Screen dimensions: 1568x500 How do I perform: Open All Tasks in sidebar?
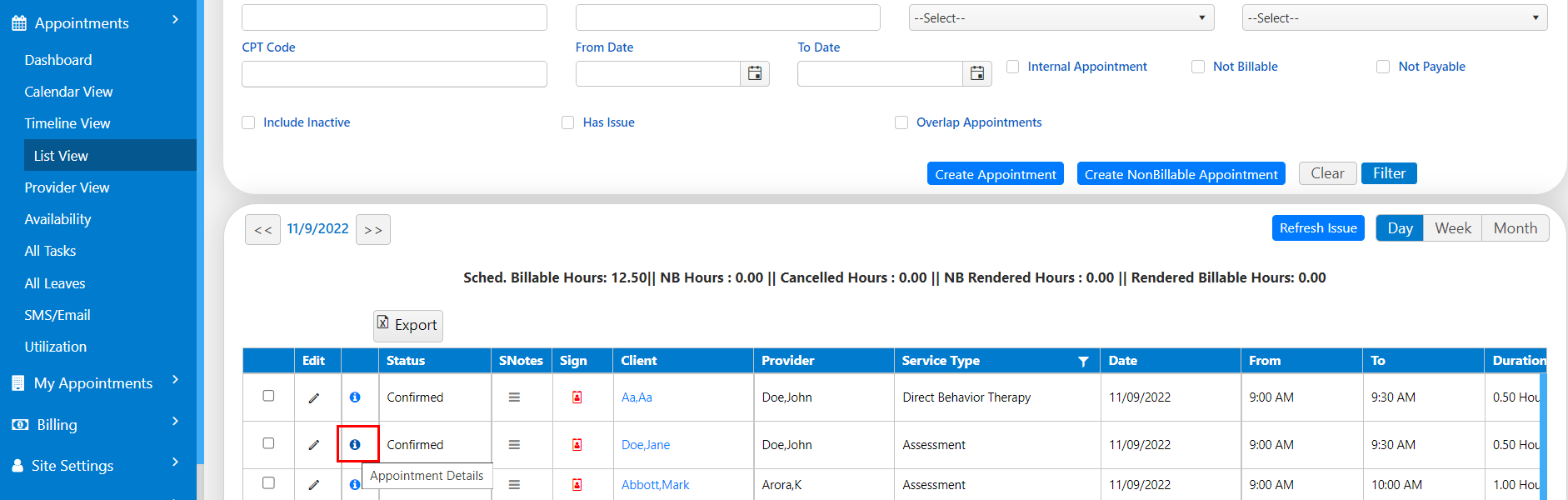pos(50,251)
